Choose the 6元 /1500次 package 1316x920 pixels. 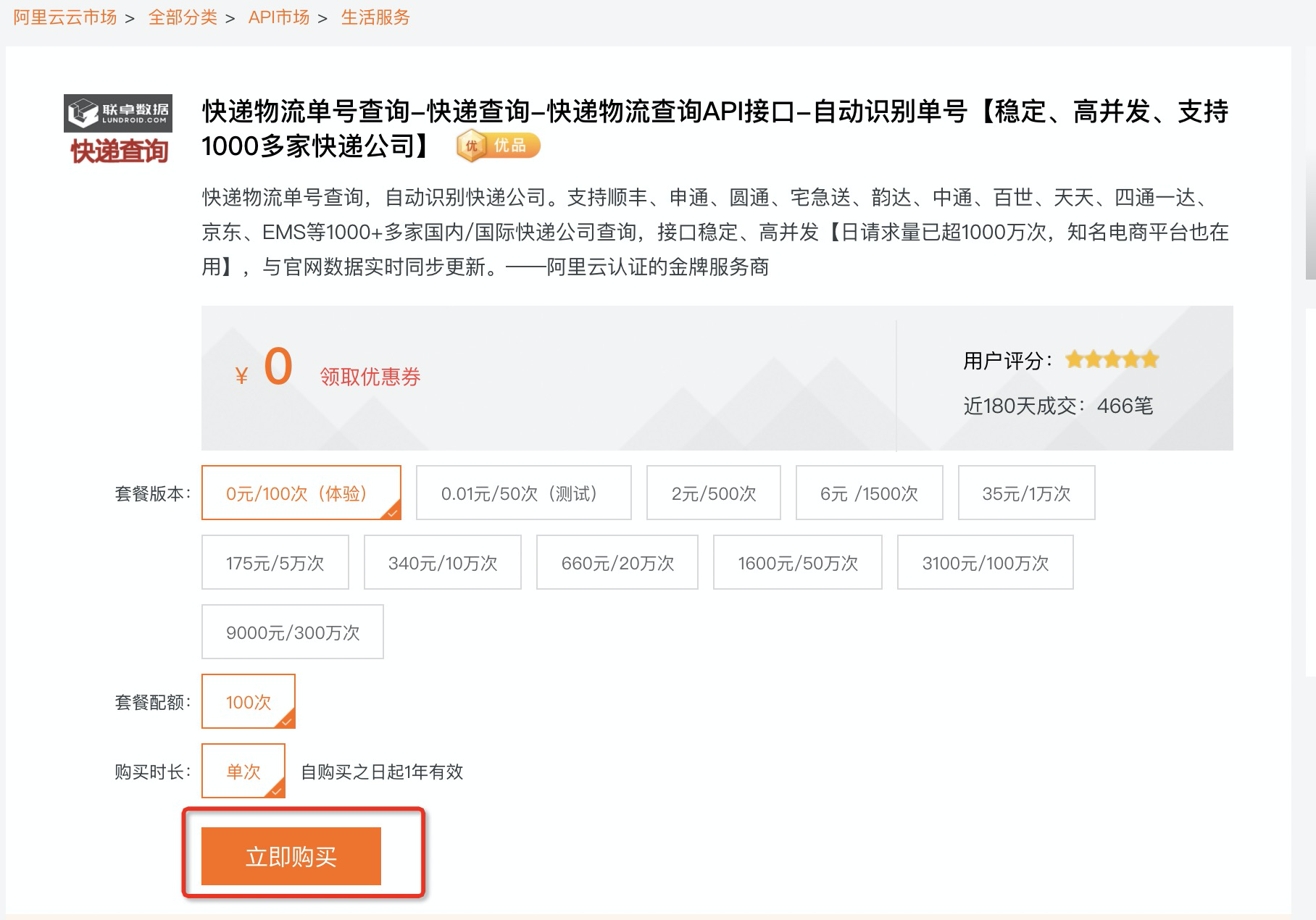tap(870, 493)
